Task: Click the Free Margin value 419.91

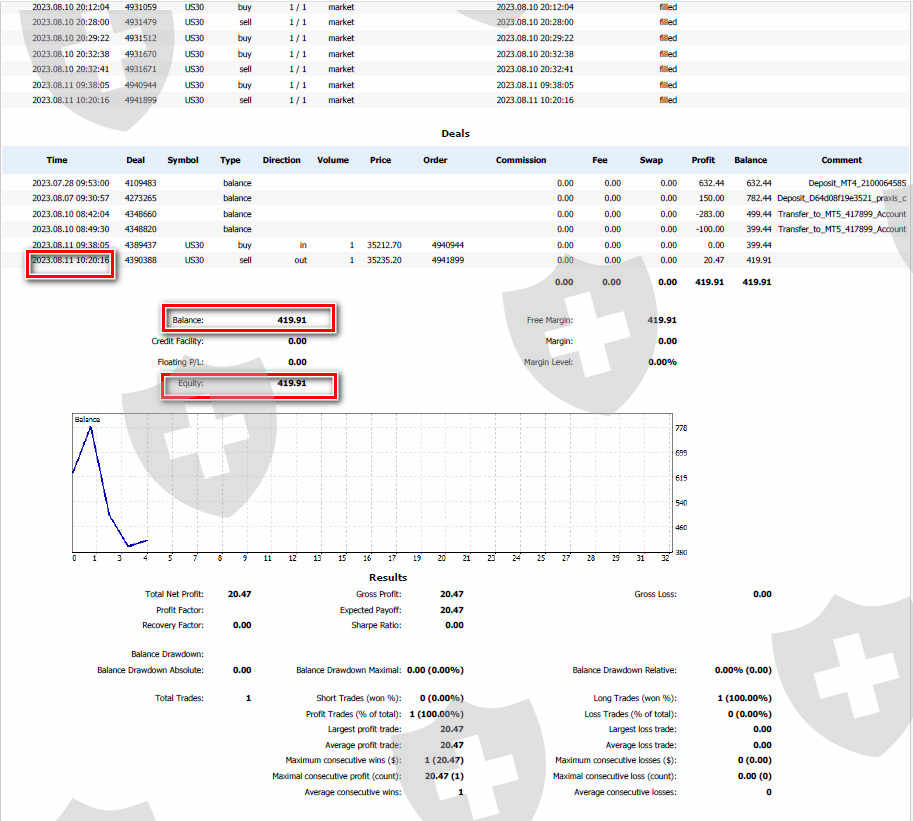Action: tap(661, 320)
